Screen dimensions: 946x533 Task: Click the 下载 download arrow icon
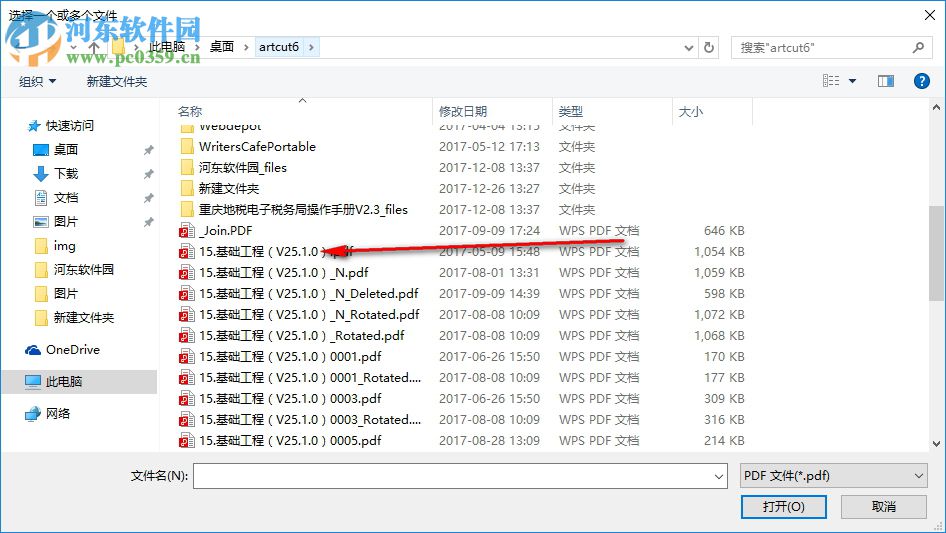40,174
